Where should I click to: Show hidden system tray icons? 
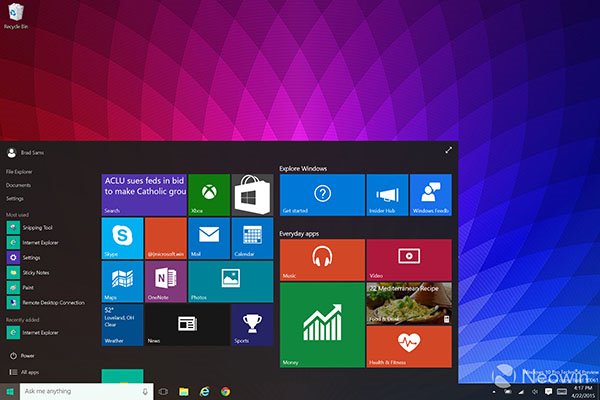pyautogui.click(x=494, y=392)
